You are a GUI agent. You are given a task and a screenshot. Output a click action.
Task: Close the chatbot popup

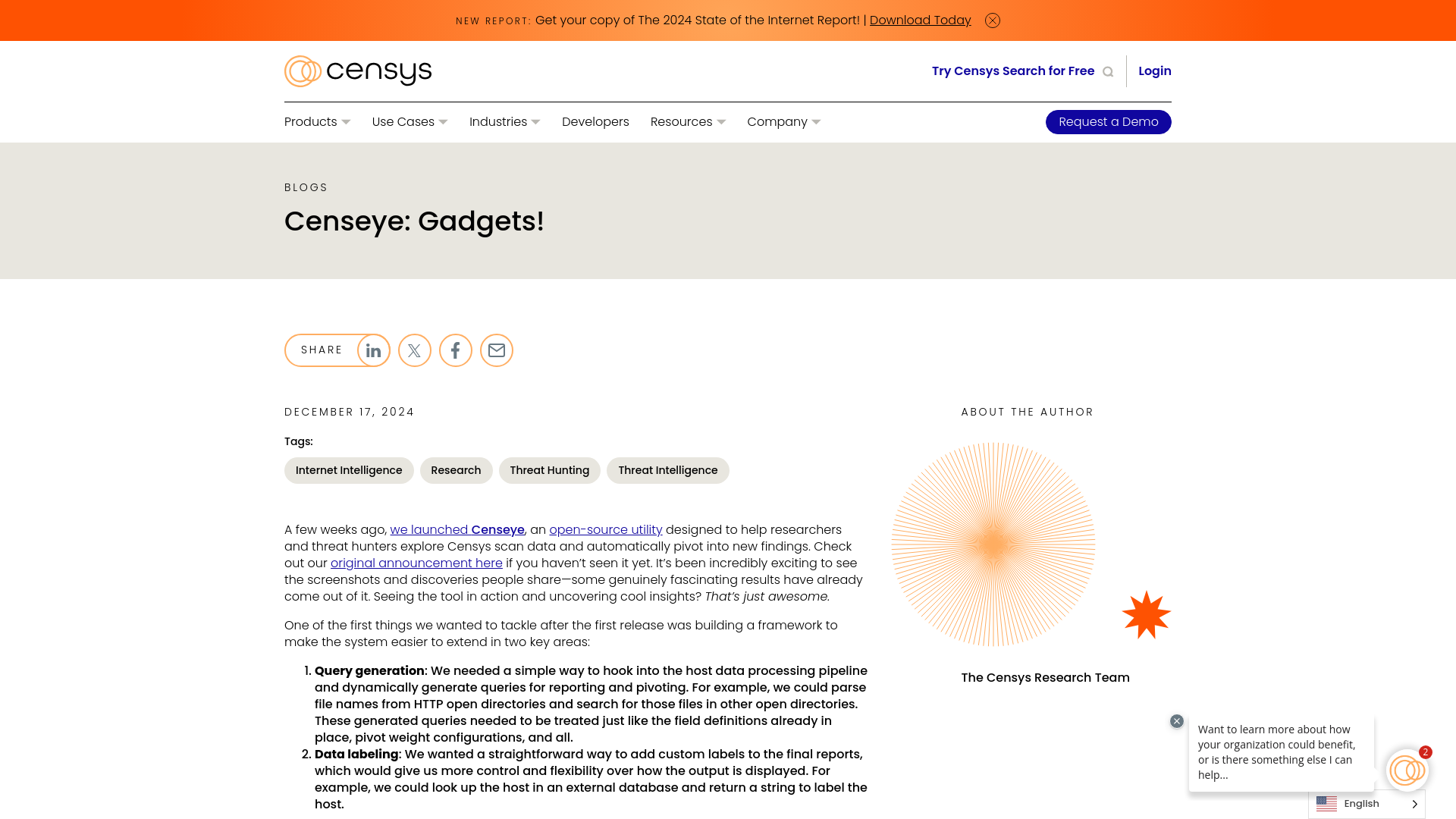[1177, 721]
